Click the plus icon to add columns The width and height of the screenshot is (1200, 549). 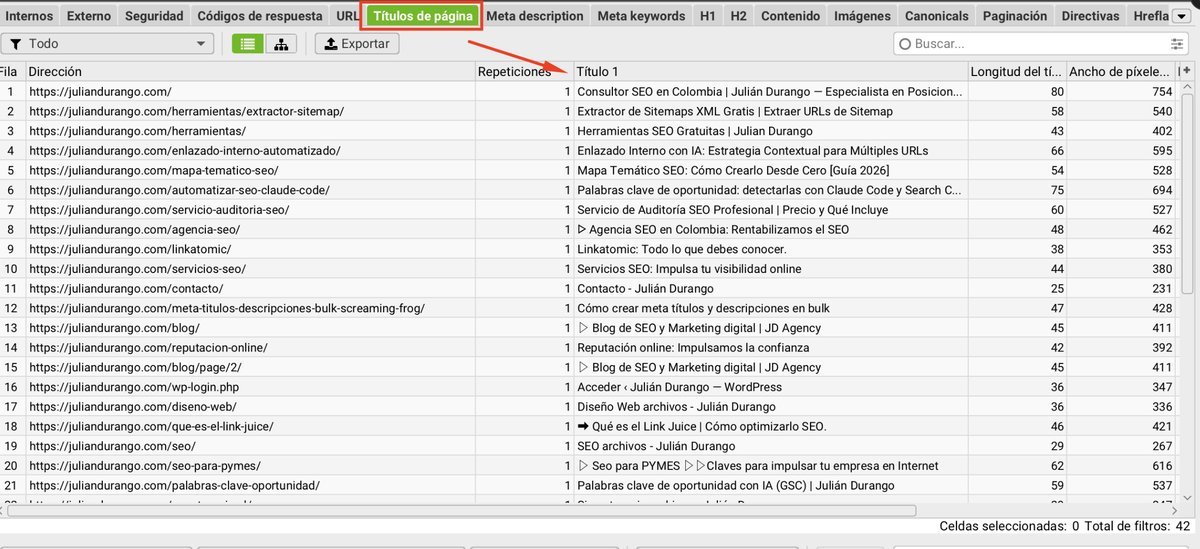point(1186,71)
